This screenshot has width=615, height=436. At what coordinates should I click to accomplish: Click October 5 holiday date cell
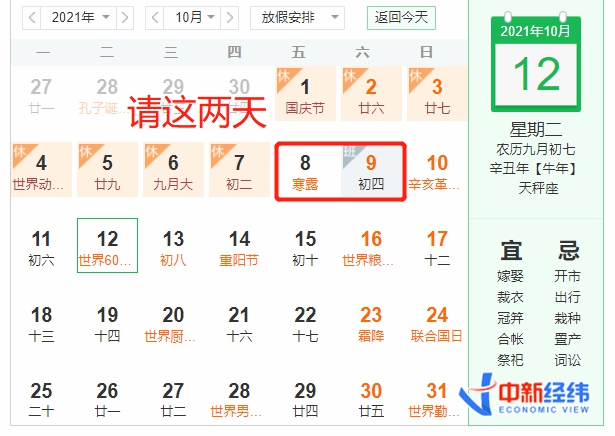tap(107, 171)
